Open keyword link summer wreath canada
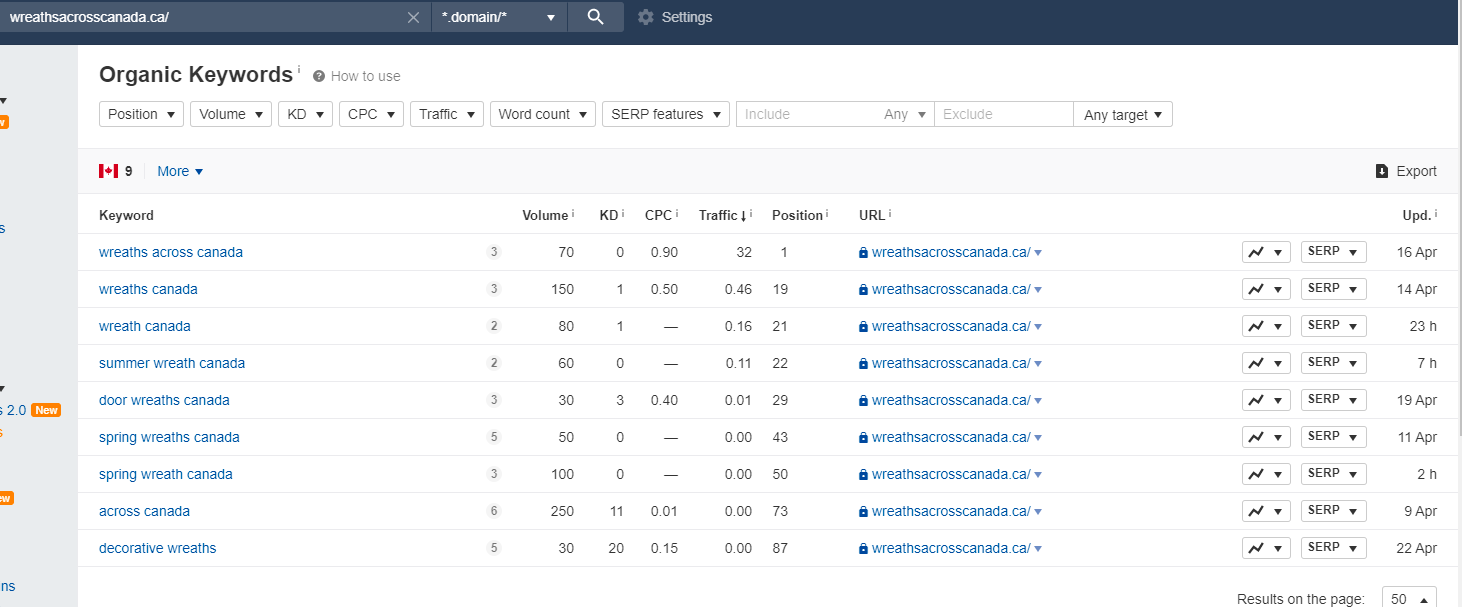Screen dimensions: 1462x607 point(172,363)
